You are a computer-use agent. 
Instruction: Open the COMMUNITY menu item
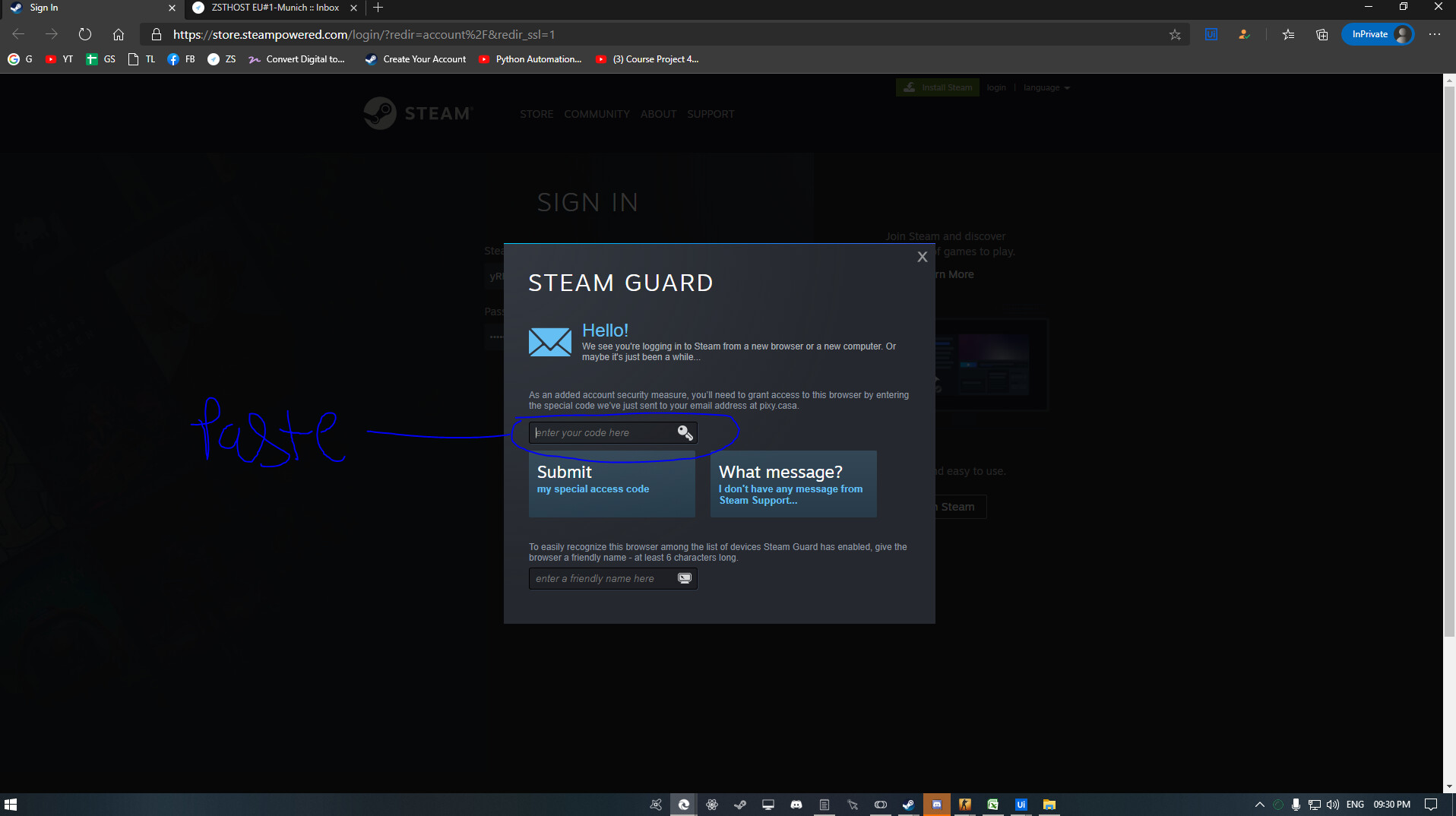click(x=597, y=114)
